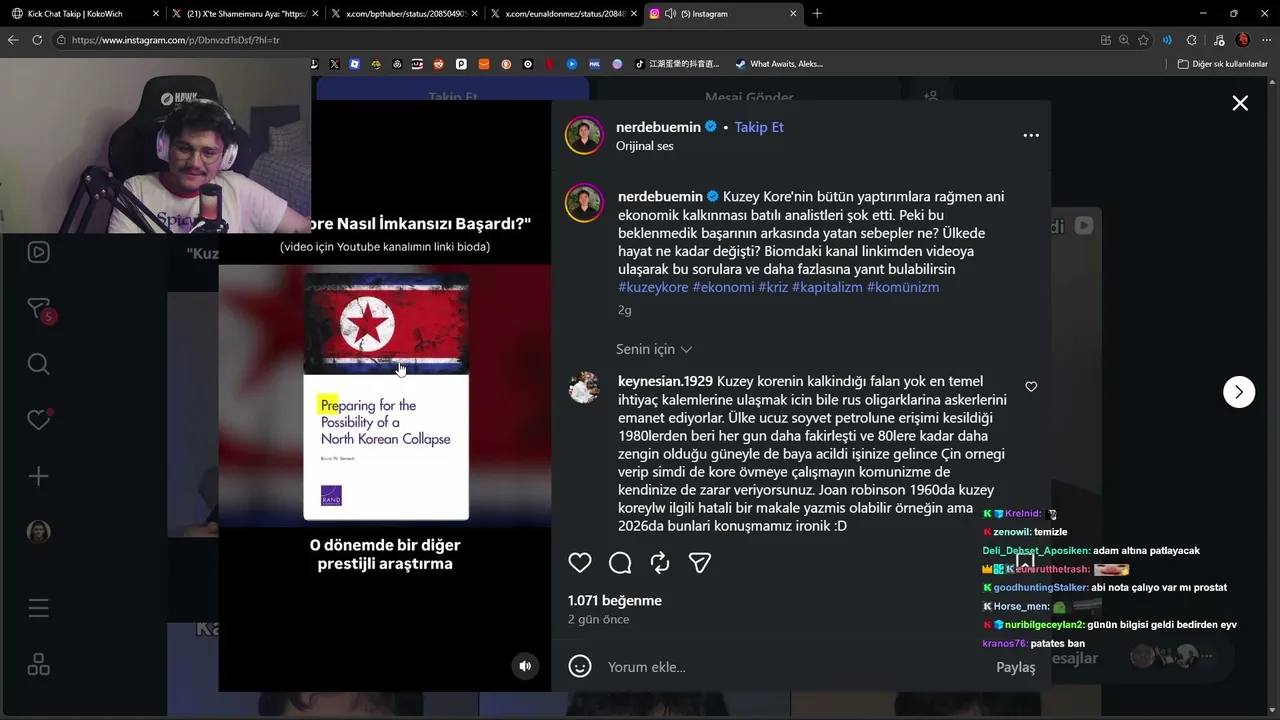Viewport: 1280px width, 720px height.
Task: Open the media control music note icon
Action: [x=1217, y=40]
